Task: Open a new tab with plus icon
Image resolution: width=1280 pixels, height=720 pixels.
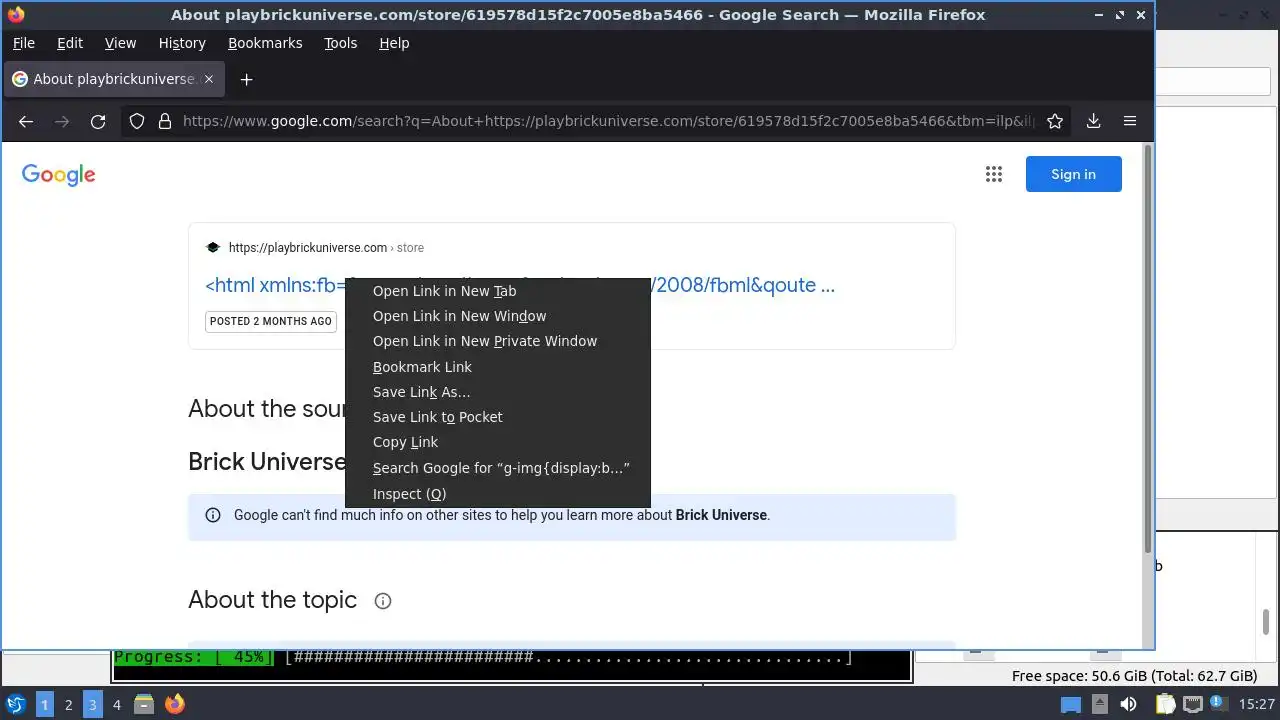Action: click(x=246, y=79)
